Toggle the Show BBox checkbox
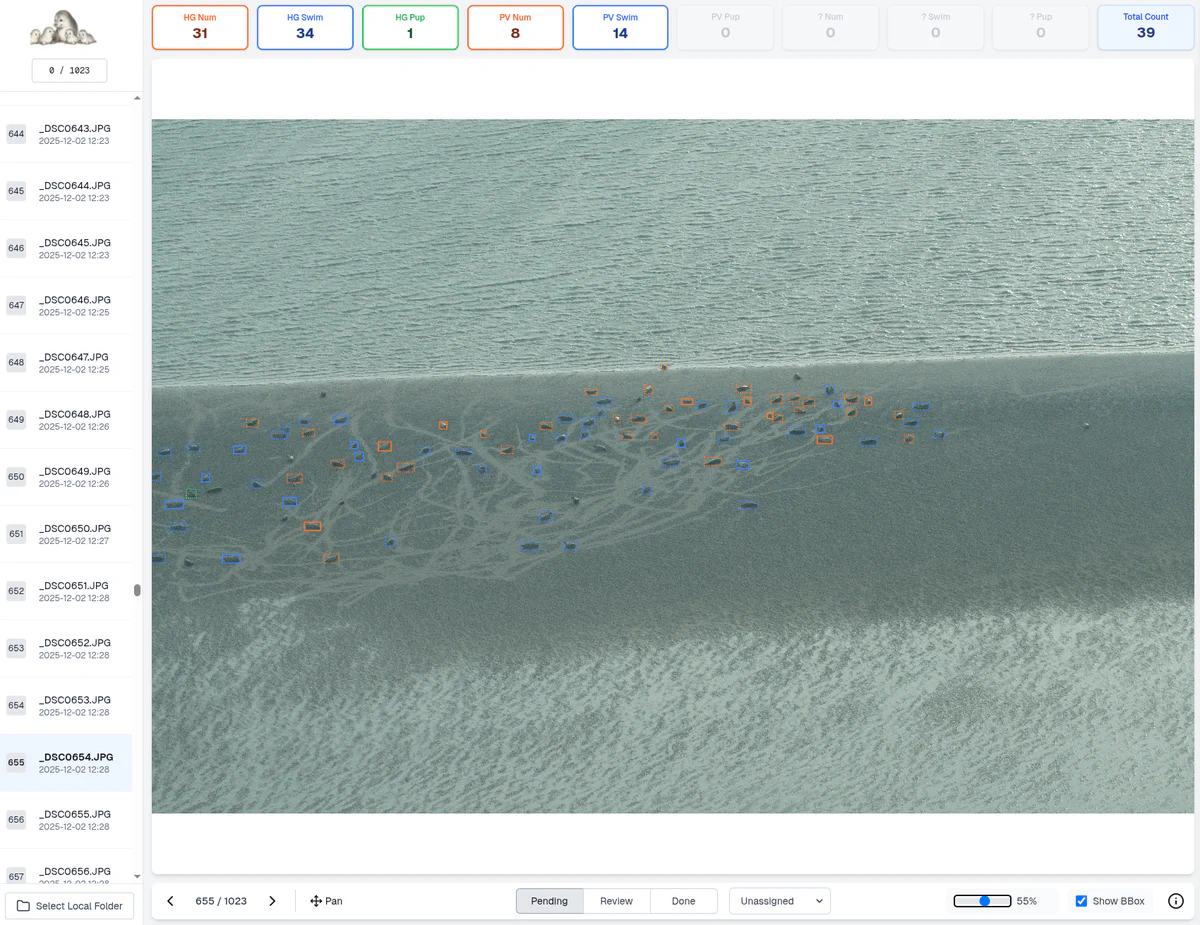 tap(1081, 900)
